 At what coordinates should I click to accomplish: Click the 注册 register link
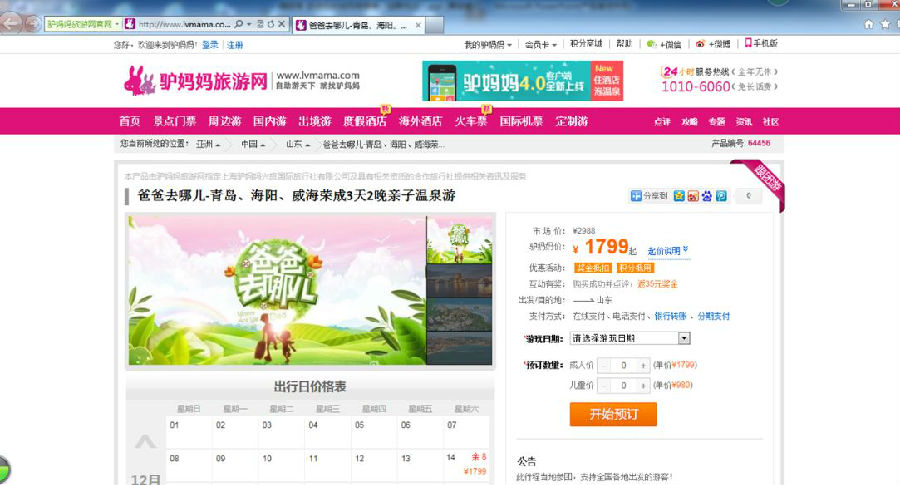tap(235, 45)
